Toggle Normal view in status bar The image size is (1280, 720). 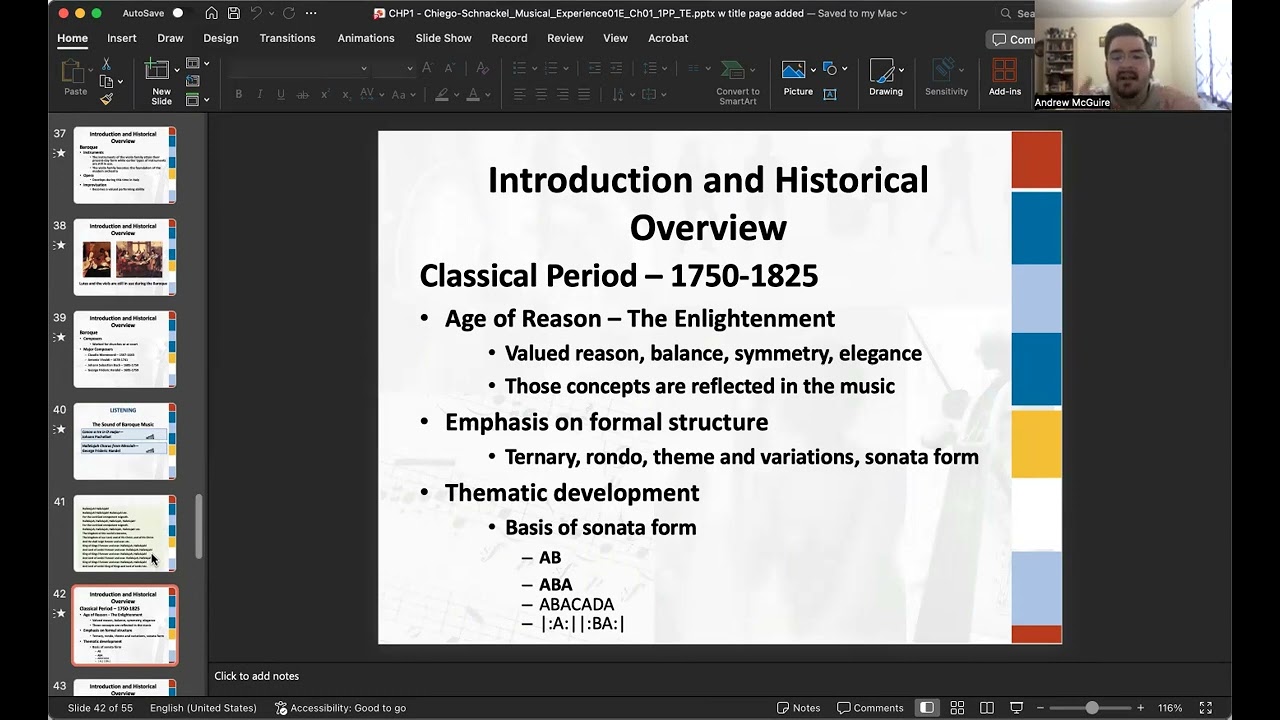pyautogui.click(x=927, y=707)
